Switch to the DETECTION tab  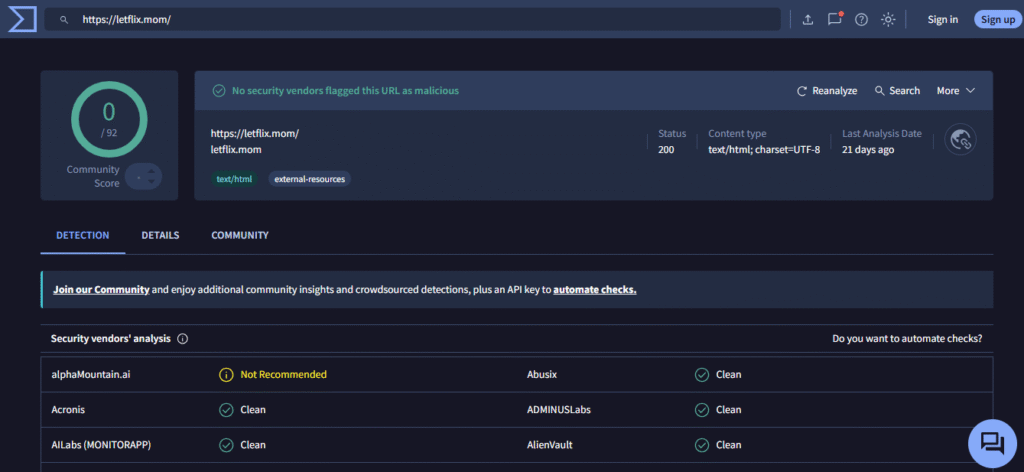[83, 235]
